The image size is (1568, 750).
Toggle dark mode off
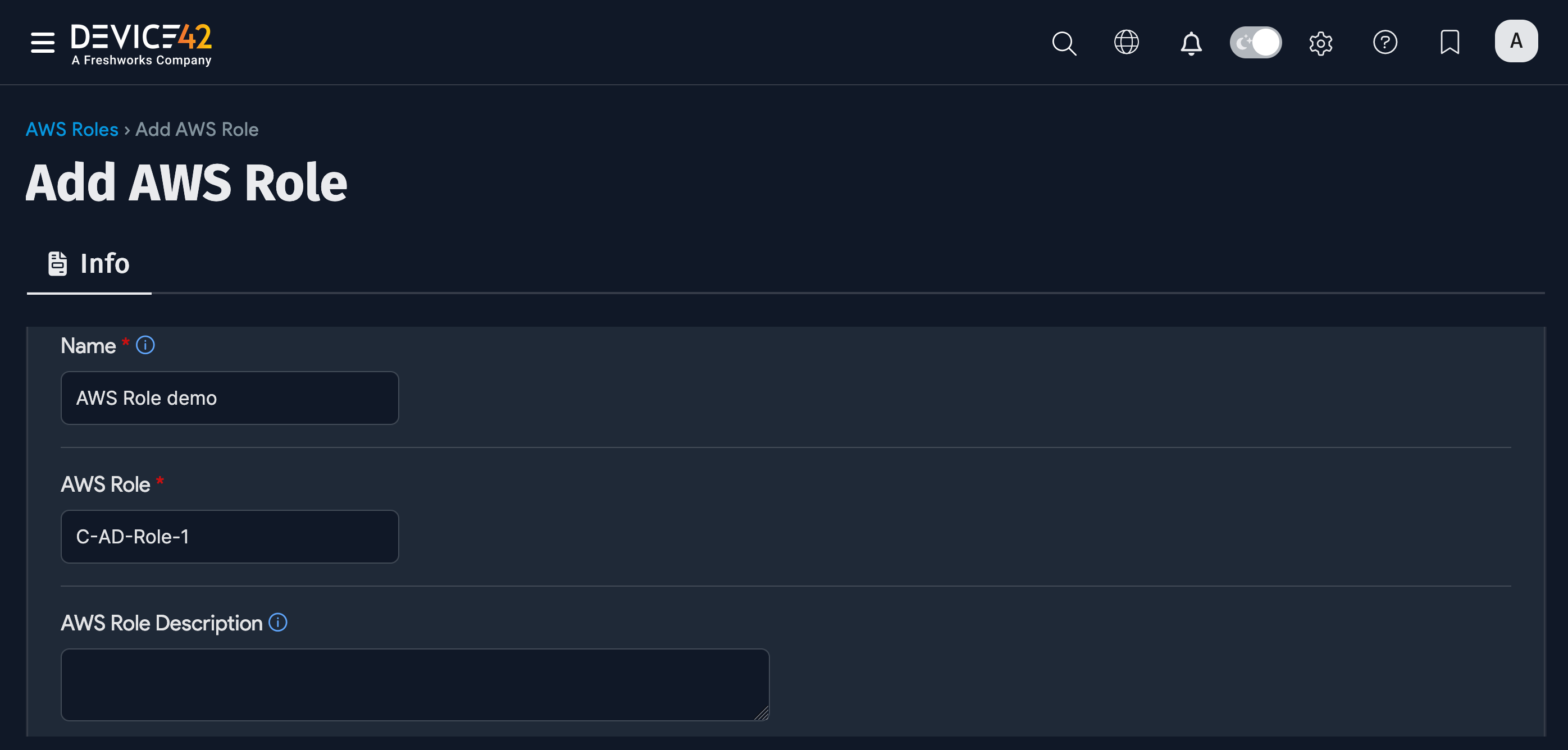pos(1256,43)
